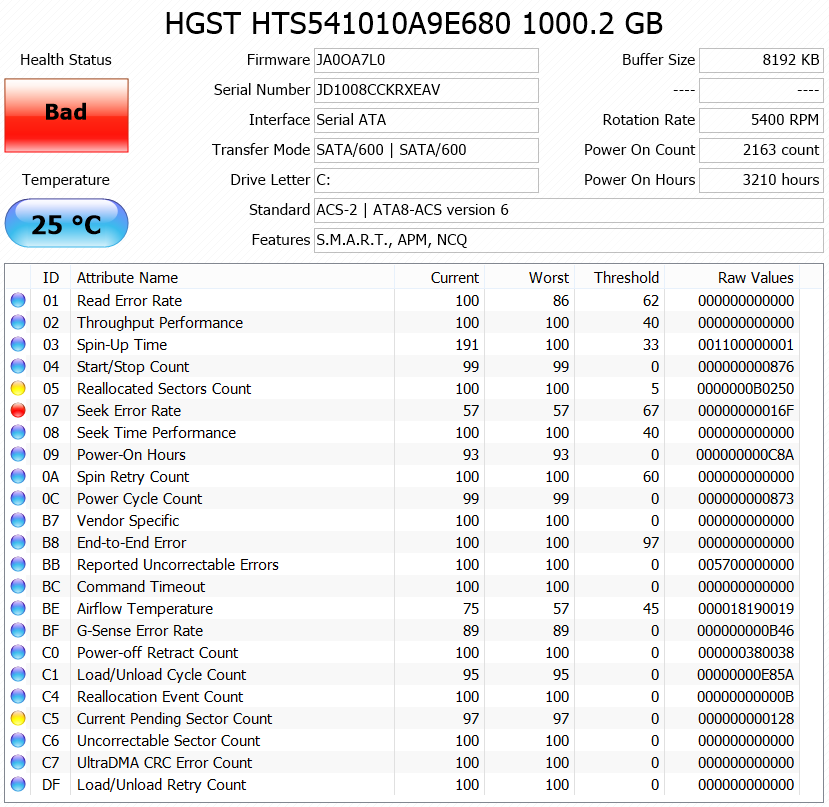Click the blue status icon for Reallocation Event Count

(18, 696)
